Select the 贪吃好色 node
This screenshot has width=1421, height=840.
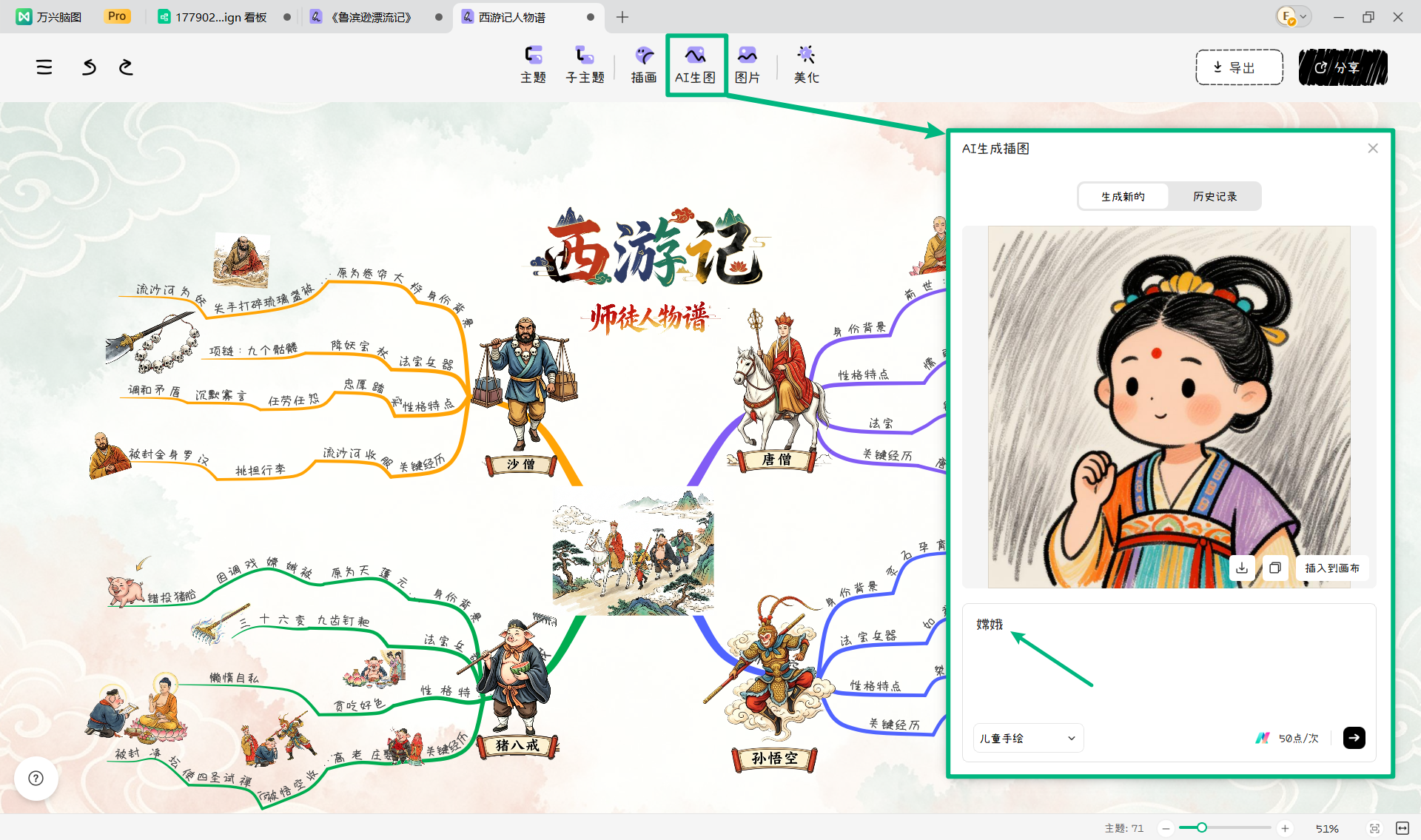[359, 705]
